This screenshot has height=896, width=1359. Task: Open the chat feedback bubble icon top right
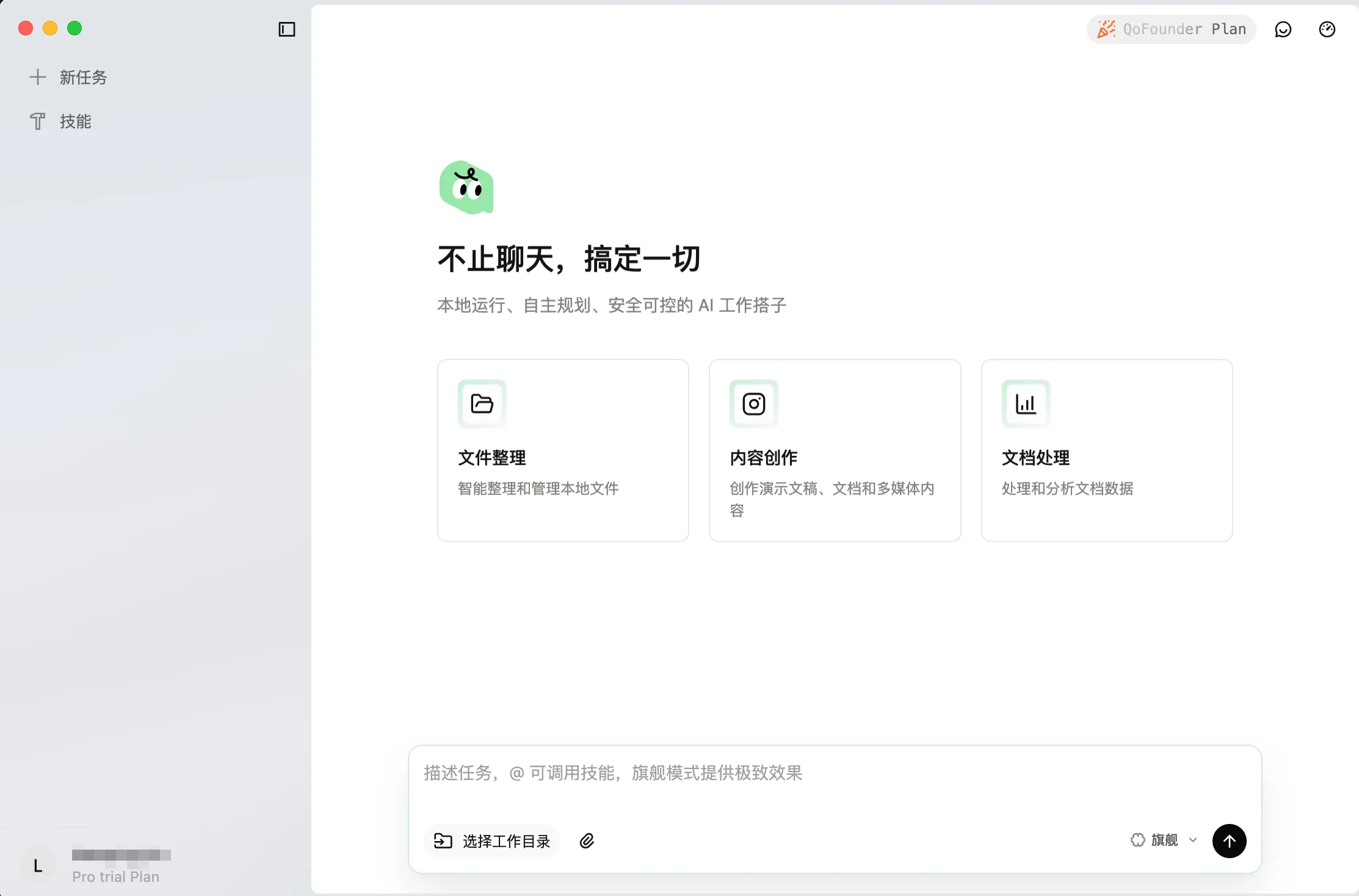coord(1283,29)
